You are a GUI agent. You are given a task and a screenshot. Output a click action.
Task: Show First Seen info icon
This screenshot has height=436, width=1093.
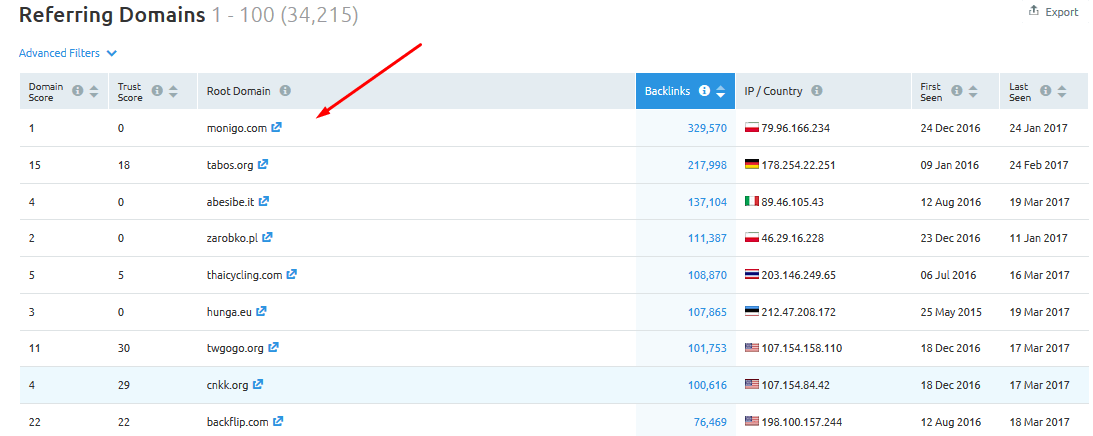click(x=956, y=91)
